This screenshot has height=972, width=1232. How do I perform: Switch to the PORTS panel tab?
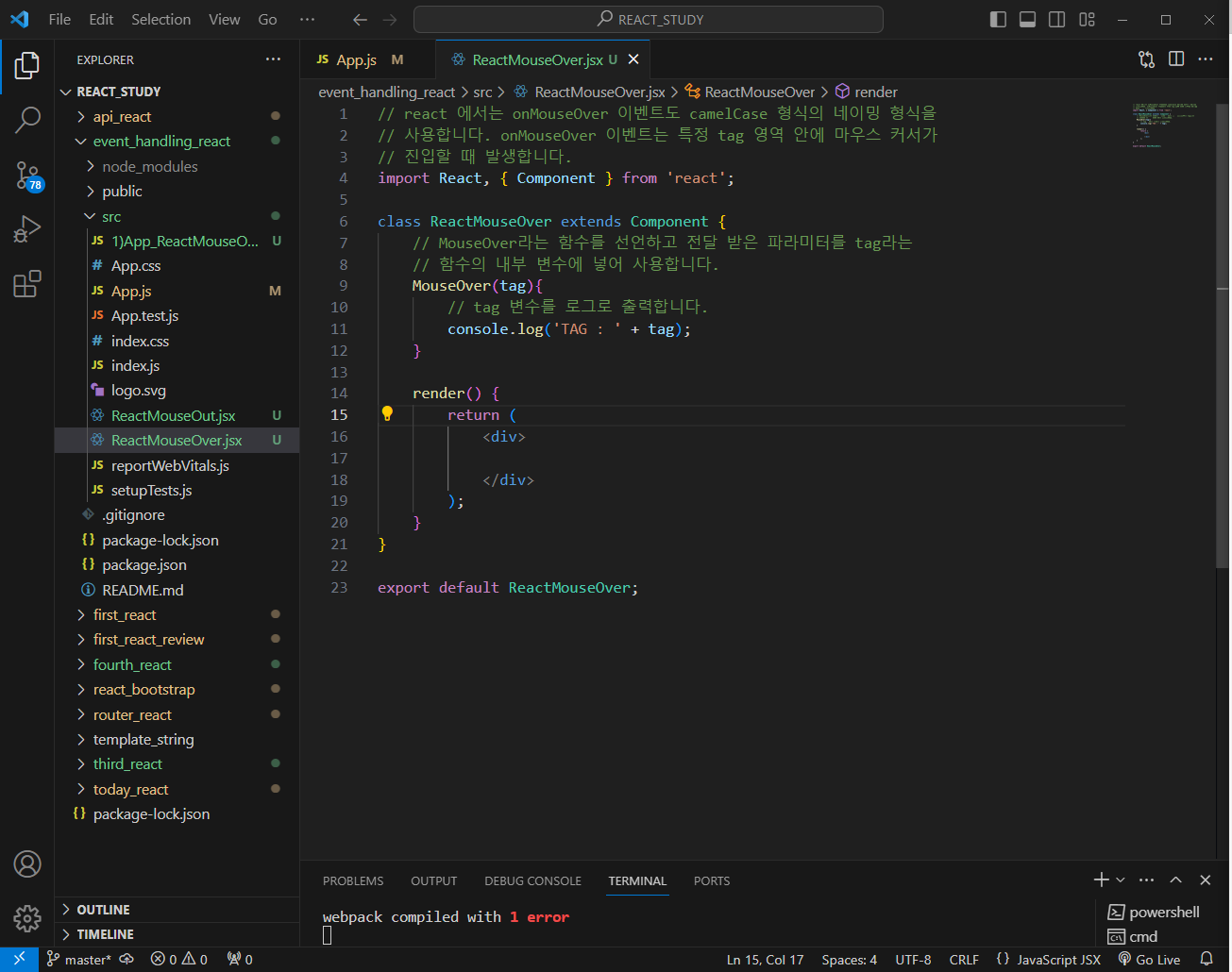(x=712, y=880)
